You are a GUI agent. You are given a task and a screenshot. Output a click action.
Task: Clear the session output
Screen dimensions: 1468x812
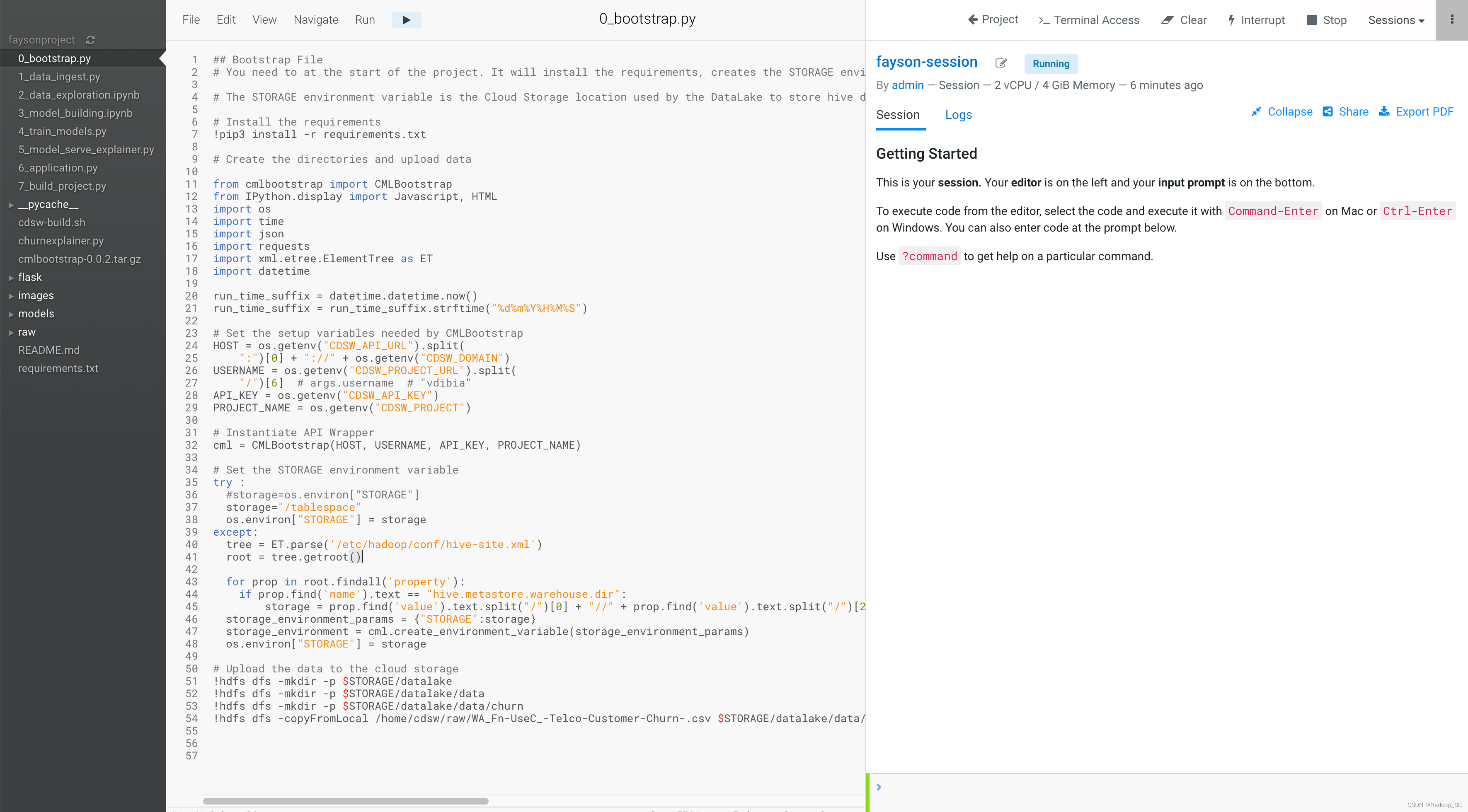(1184, 20)
